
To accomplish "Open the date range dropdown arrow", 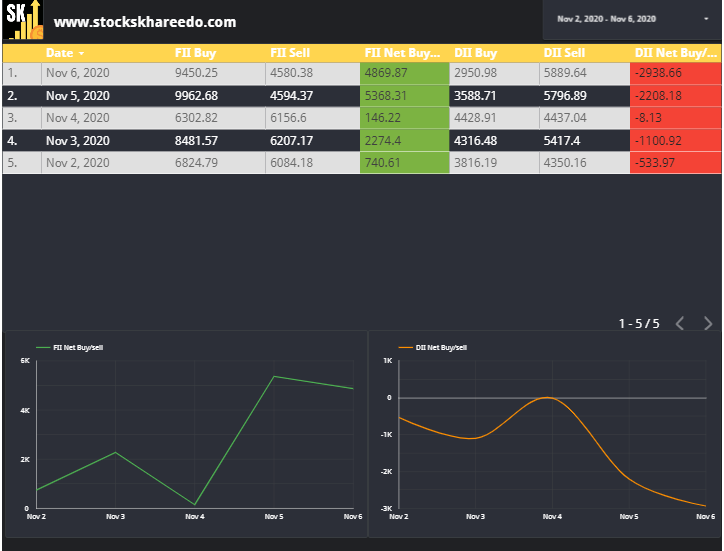I will pos(706,19).
